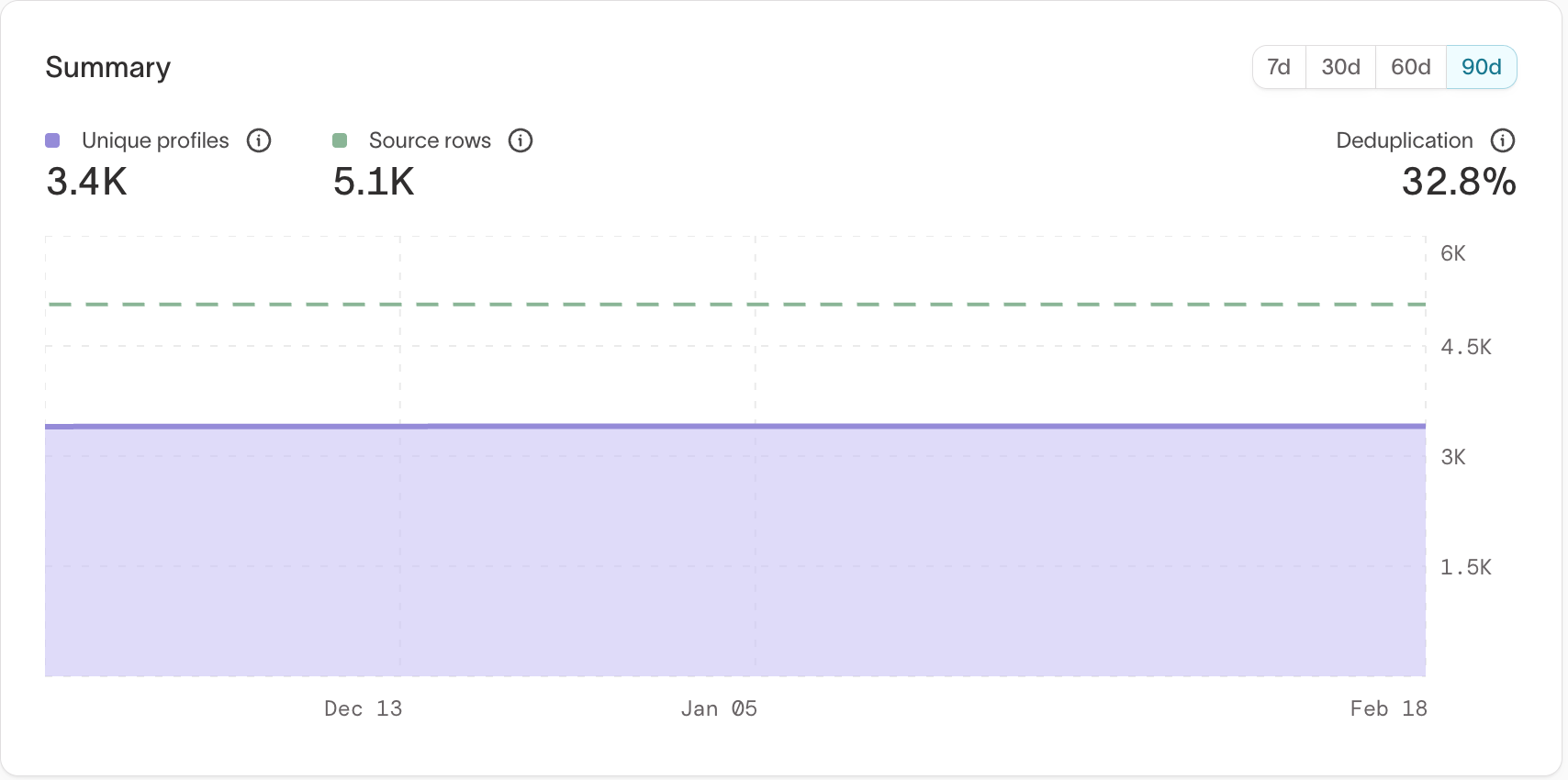Click the green Source rows legend swatch
The height and width of the screenshot is (780, 1568).
tap(340, 140)
